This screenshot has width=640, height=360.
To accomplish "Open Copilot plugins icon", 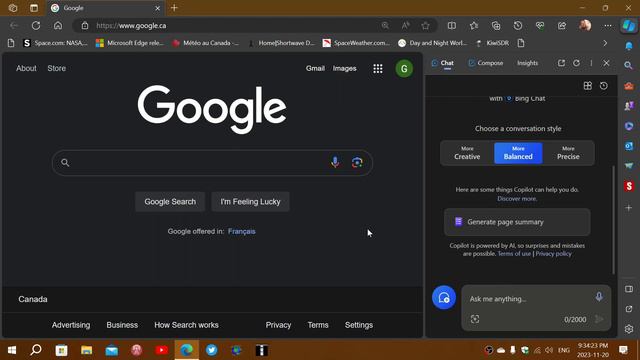I will tap(588, 86).
